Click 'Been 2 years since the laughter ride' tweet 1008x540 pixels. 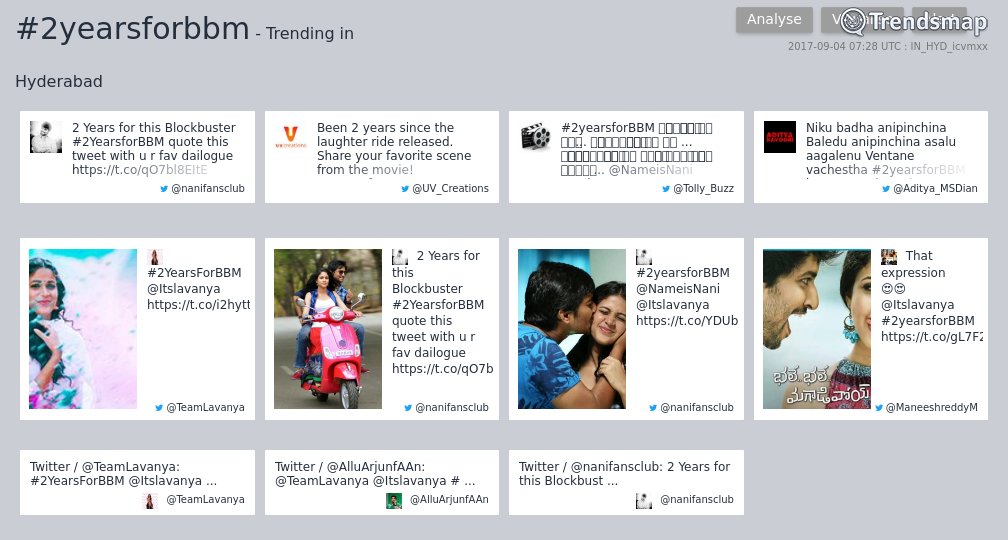pos(393,148)
